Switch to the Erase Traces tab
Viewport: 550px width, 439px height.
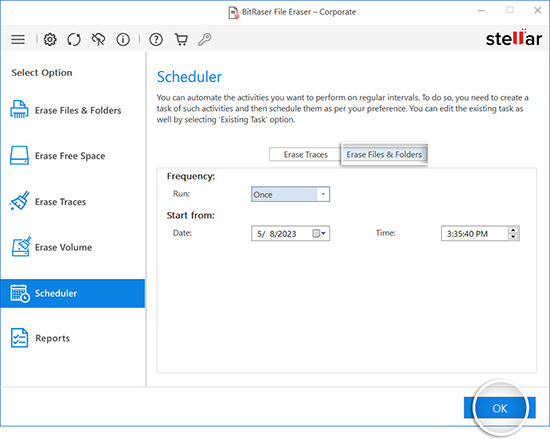click(305, 155)
